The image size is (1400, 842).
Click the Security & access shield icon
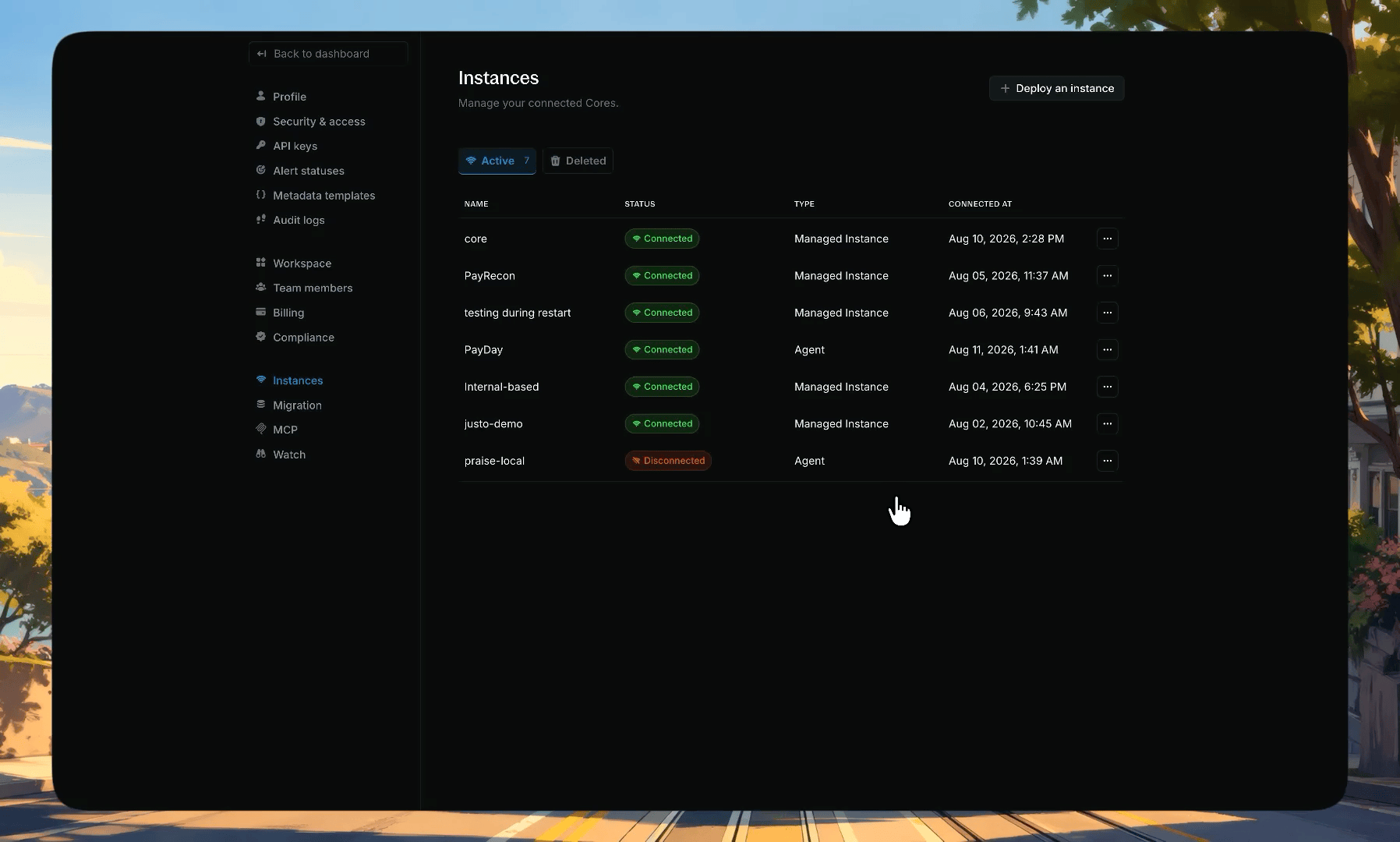tap(260, 121)
